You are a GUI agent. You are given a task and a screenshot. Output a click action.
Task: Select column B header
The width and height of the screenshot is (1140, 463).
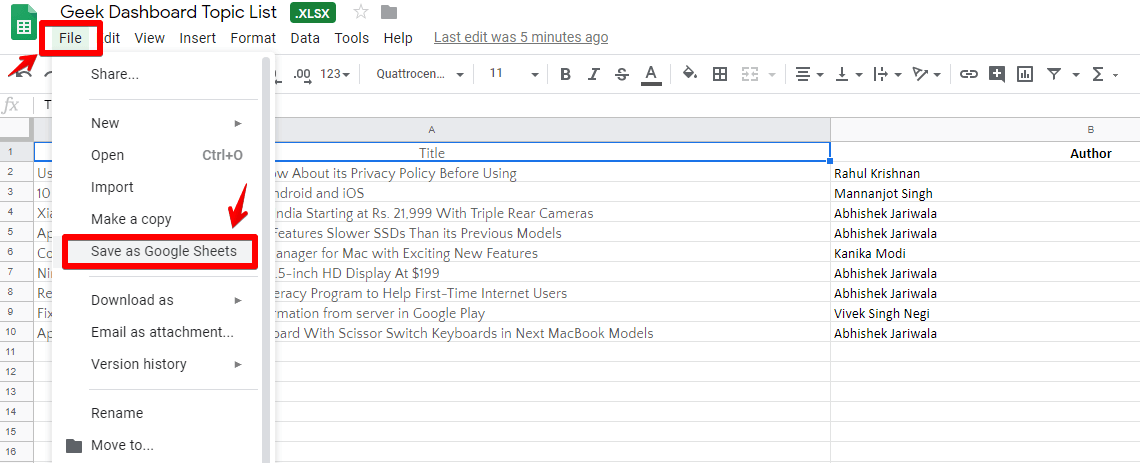(985, 129)
